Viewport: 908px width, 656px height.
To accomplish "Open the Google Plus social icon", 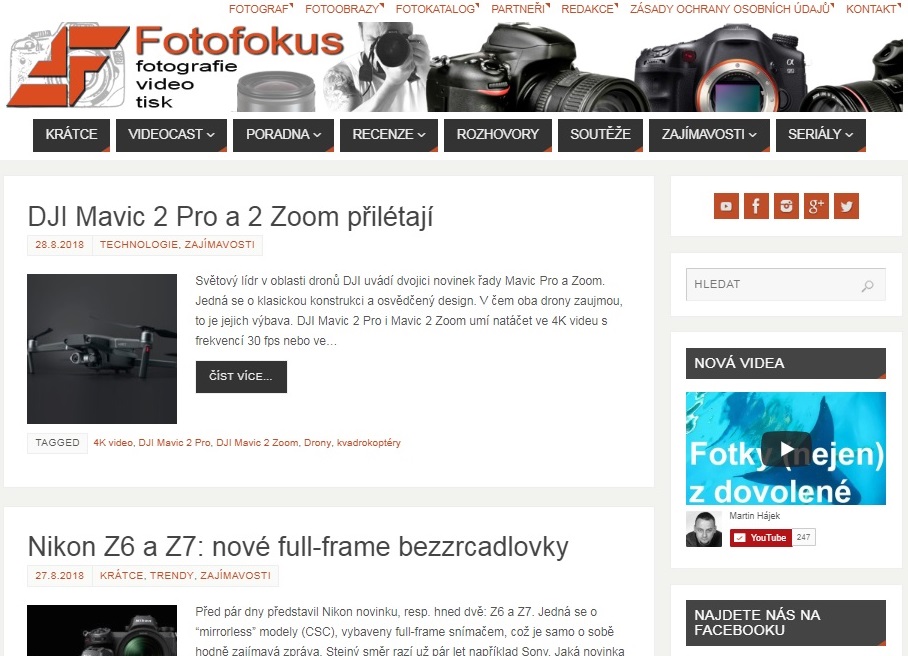I will point(817,206).
